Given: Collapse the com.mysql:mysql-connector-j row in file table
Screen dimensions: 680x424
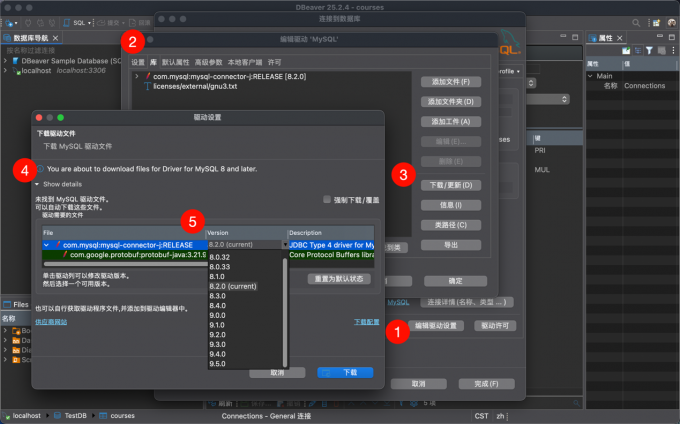Looking at the screenshot, I should click(x=46, y=245).
